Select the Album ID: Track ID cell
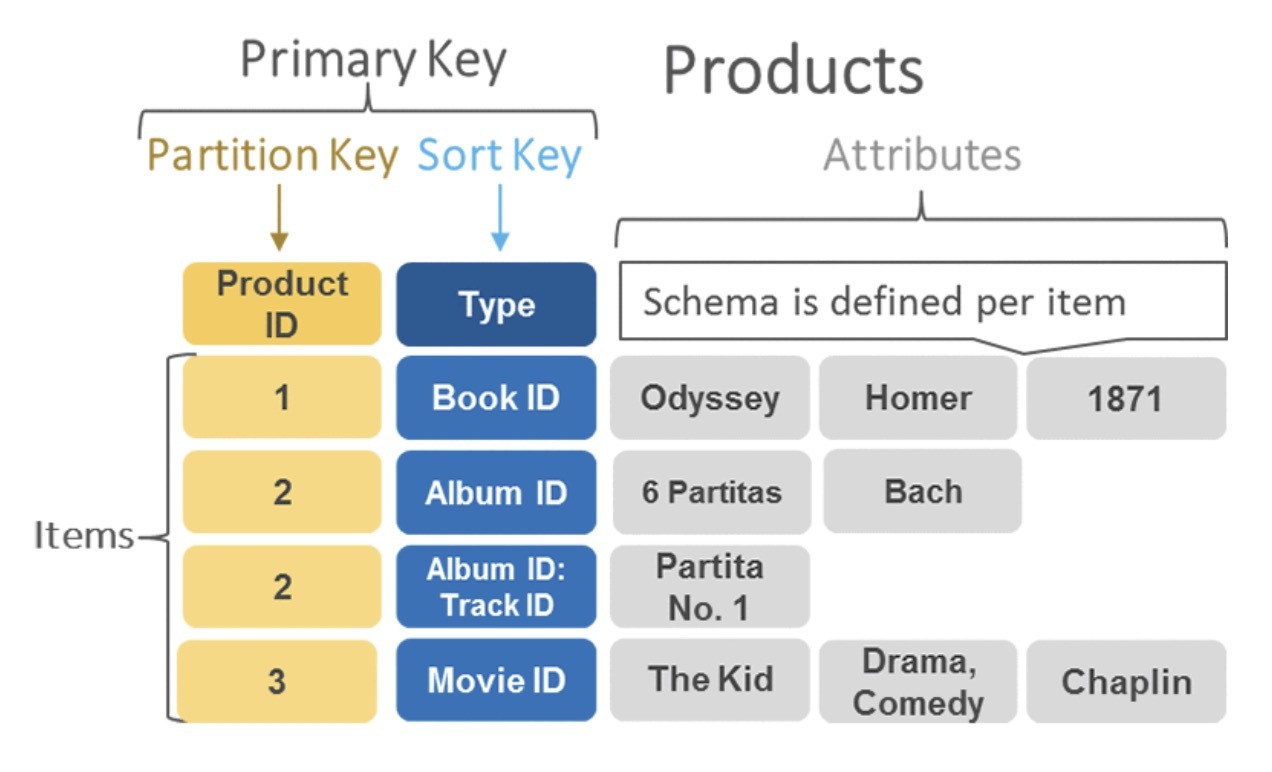The image size is (1272, 772). 496,587
